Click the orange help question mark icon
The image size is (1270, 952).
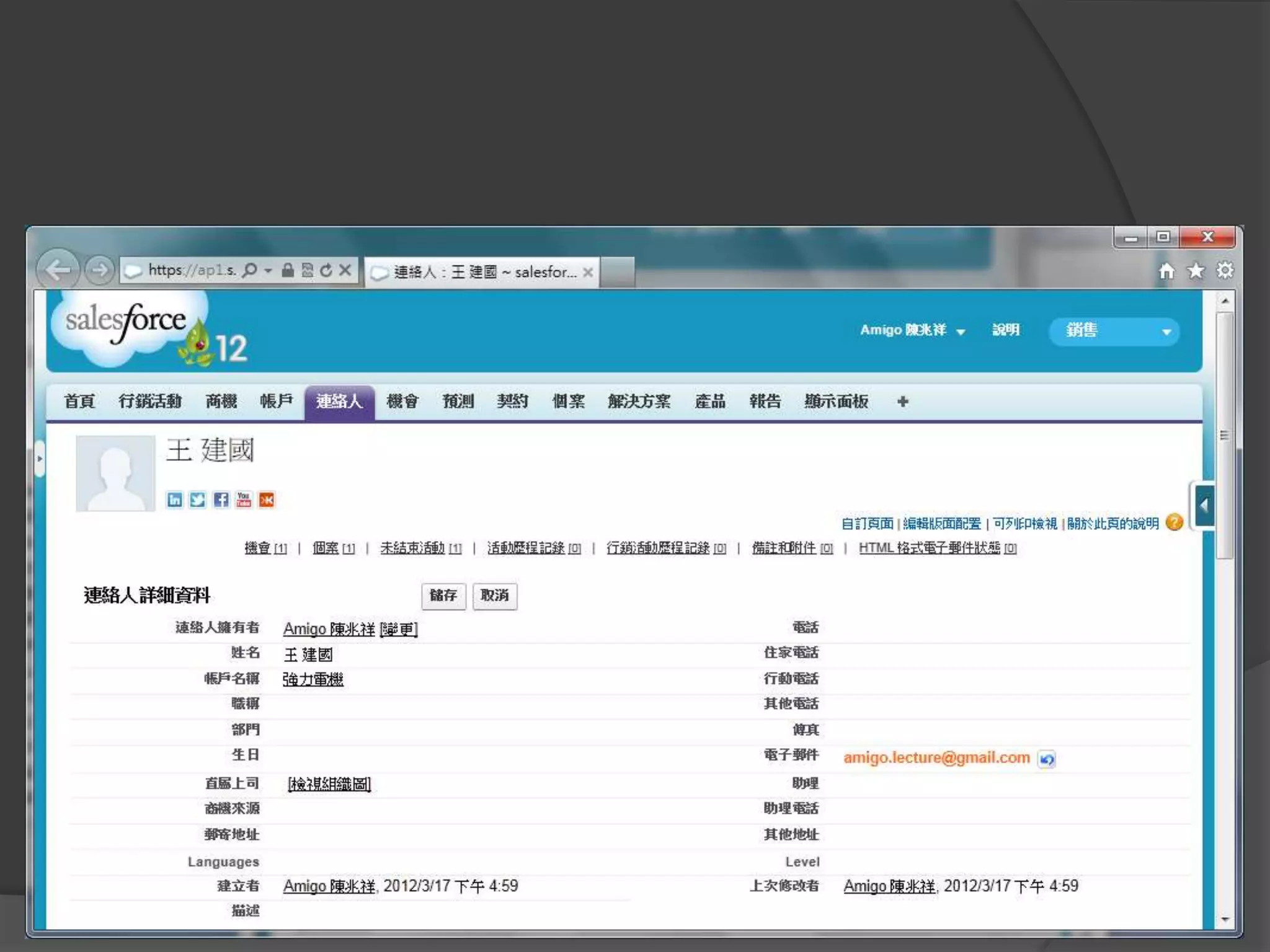click(x=1174, y=522)
